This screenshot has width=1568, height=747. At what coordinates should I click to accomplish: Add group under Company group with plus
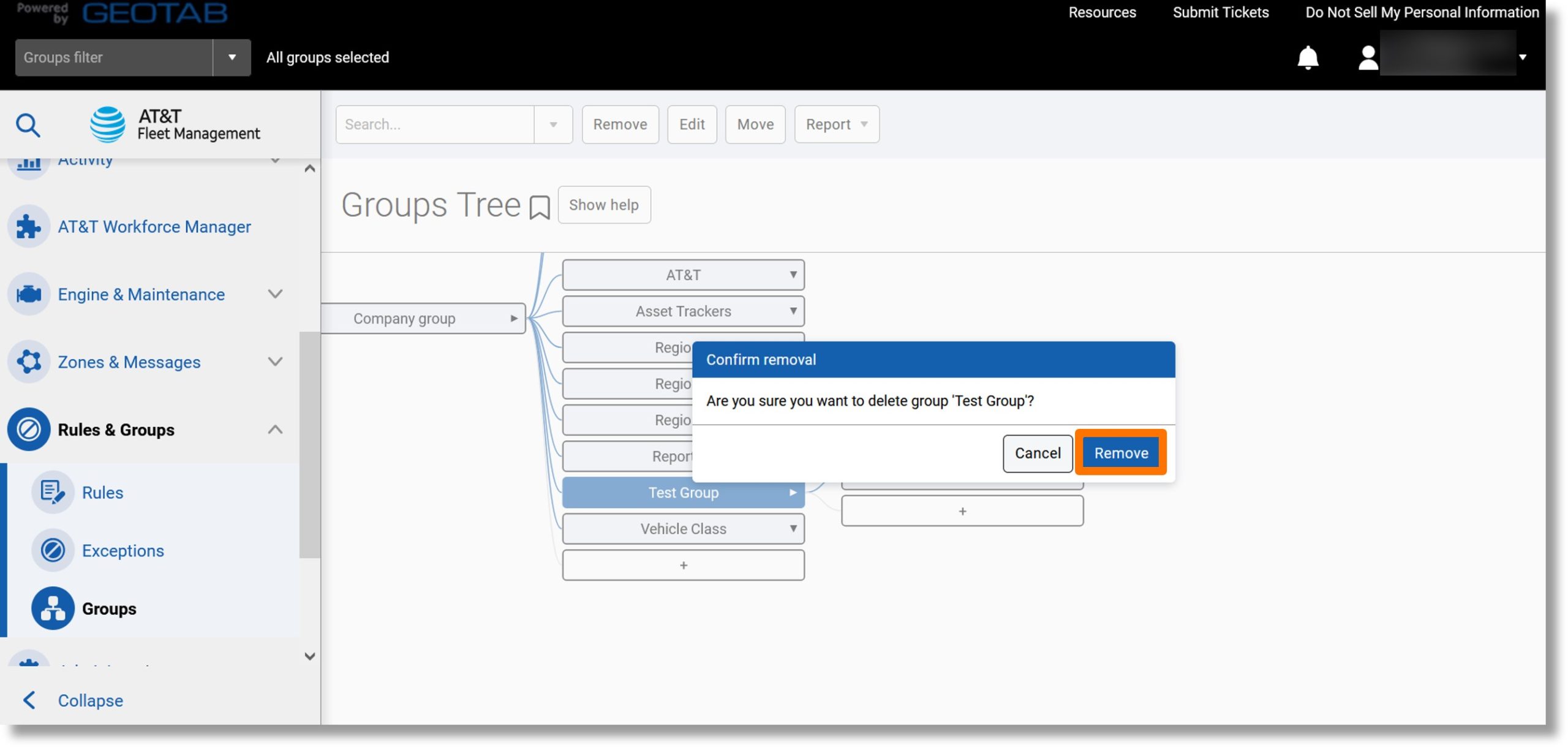(x=683, y=565)
